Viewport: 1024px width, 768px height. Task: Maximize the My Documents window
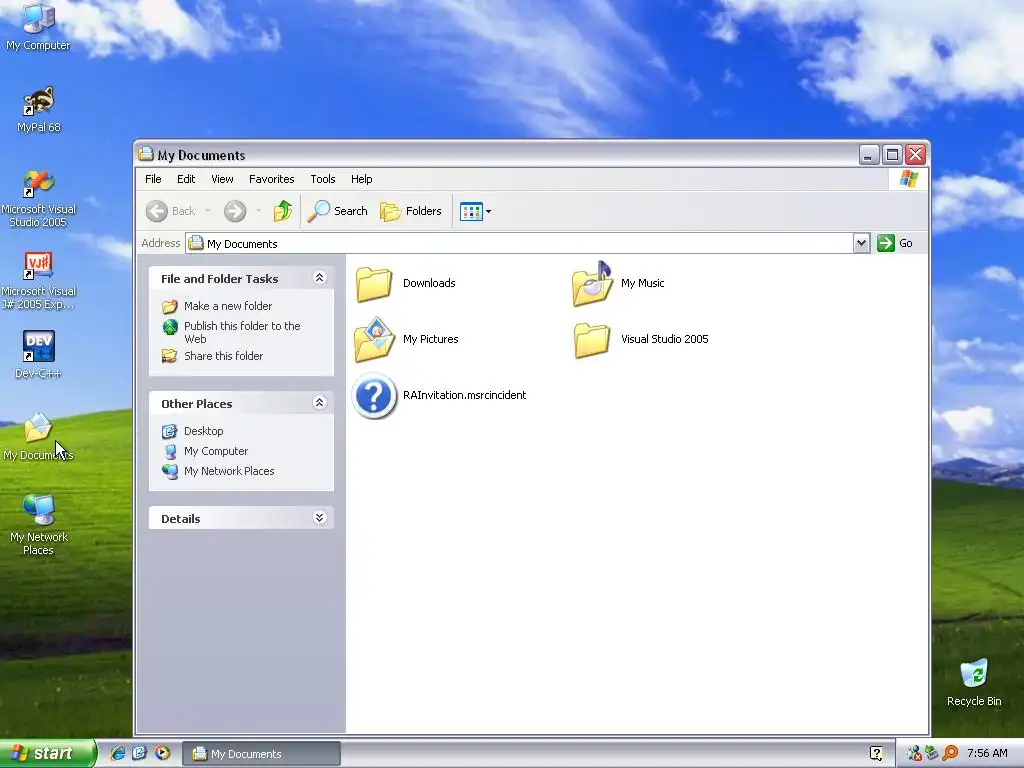(x=892, y=155)
